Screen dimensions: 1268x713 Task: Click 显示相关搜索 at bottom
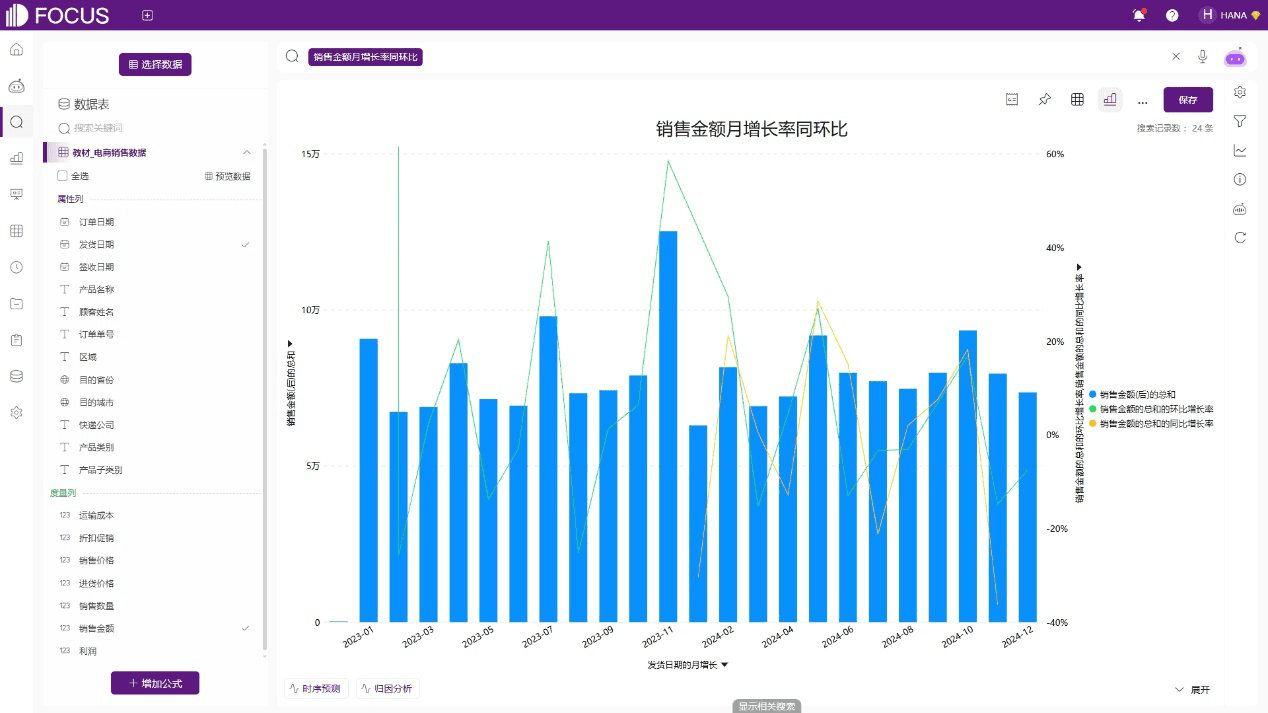(767, 706)
